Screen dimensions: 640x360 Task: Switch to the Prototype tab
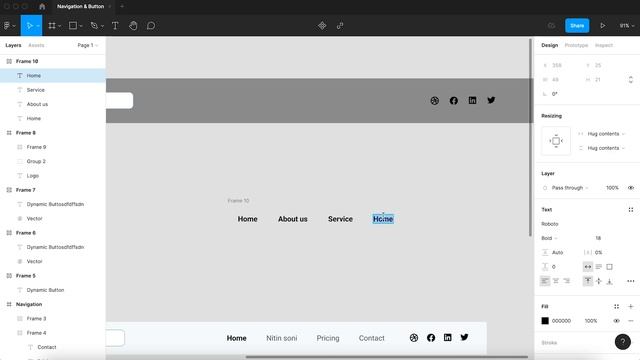576,45
